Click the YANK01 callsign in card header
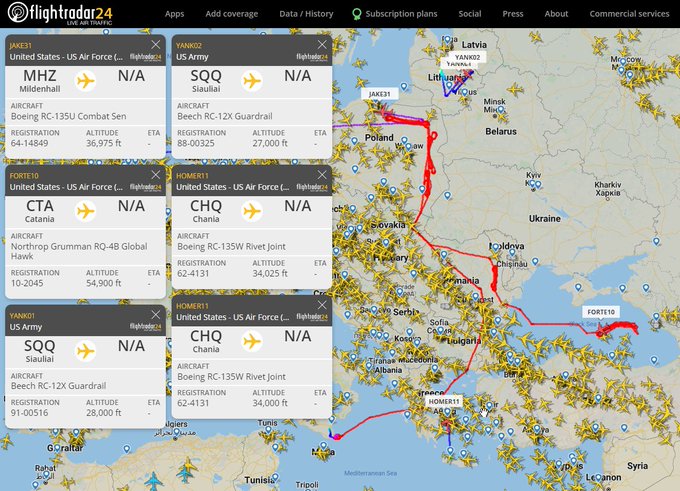Image resolution: width=680 pixels, height=491 pixels. point(22,316)
